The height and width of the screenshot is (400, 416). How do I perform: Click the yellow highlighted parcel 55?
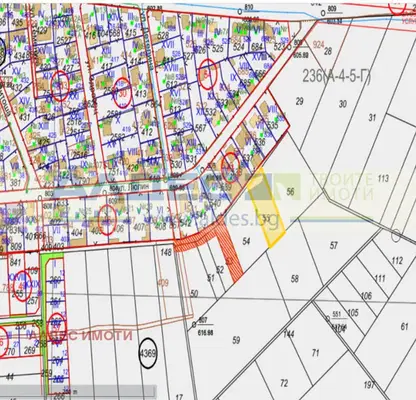pos(266,207)
